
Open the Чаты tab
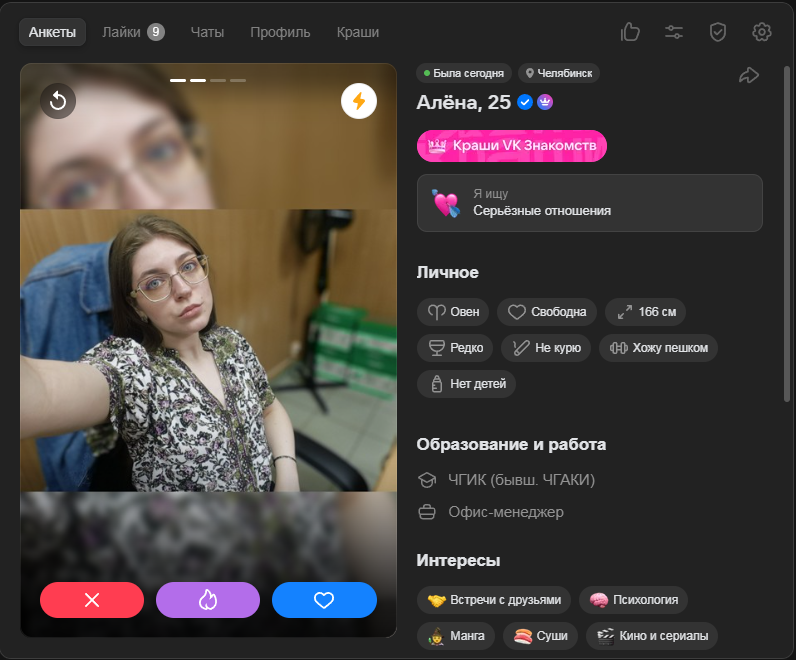pyautogui.click(x=207, y=32)
